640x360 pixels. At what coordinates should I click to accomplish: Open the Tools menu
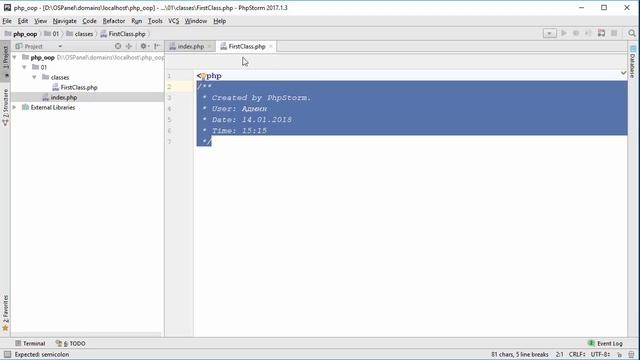pyautogui.click(x=155, y=21)
